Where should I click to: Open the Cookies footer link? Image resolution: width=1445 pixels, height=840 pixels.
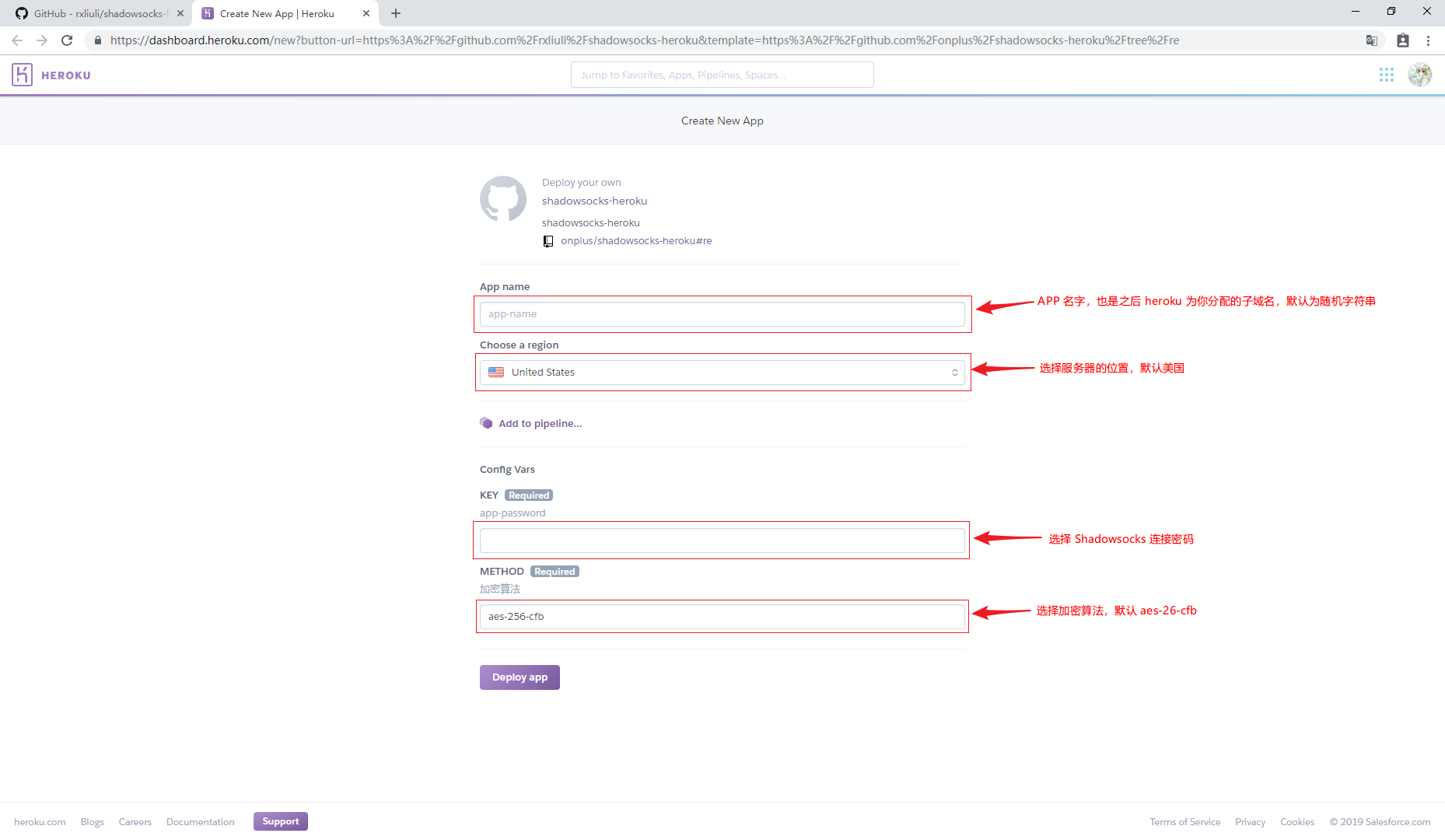[x=1297, y=822]
